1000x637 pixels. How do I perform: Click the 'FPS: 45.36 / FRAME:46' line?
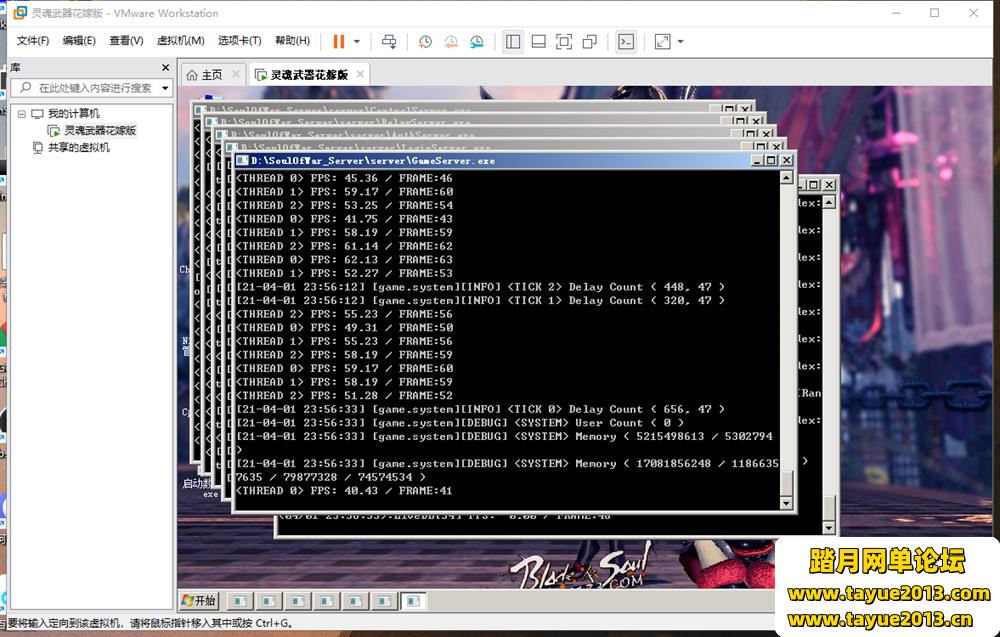pyautogui.click(x=344, y=179)
